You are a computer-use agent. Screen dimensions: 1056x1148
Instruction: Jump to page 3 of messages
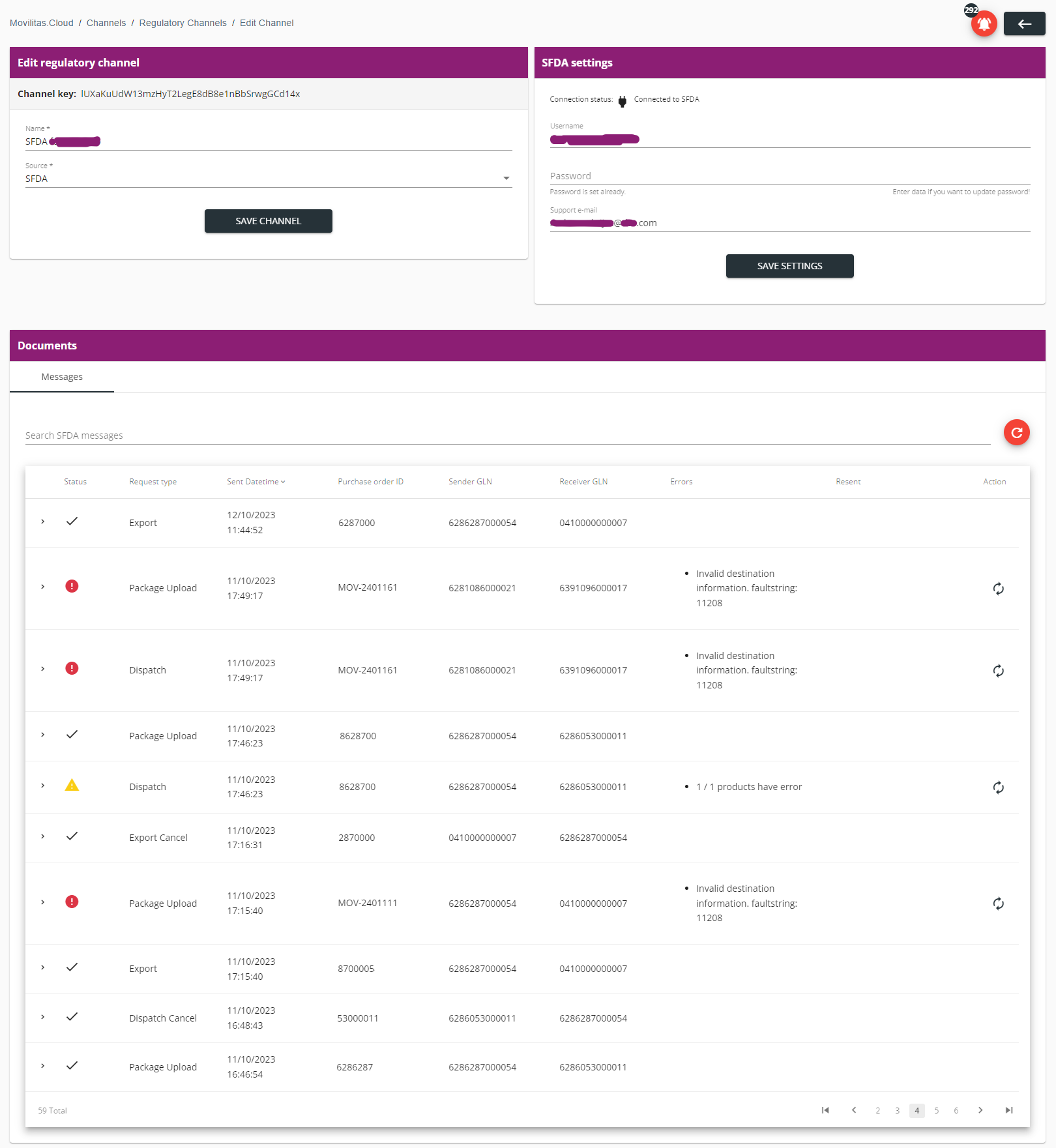(898, 1111)
